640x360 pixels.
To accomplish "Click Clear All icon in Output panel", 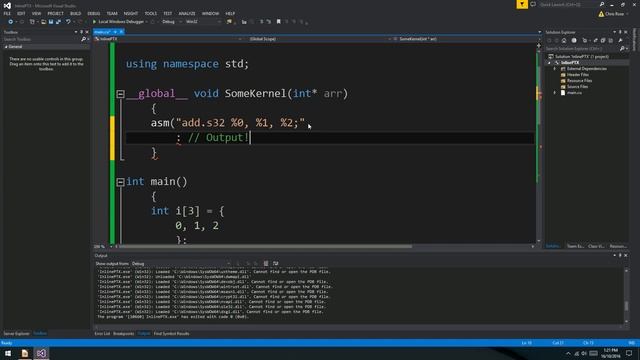I will [x=266, y=264].
